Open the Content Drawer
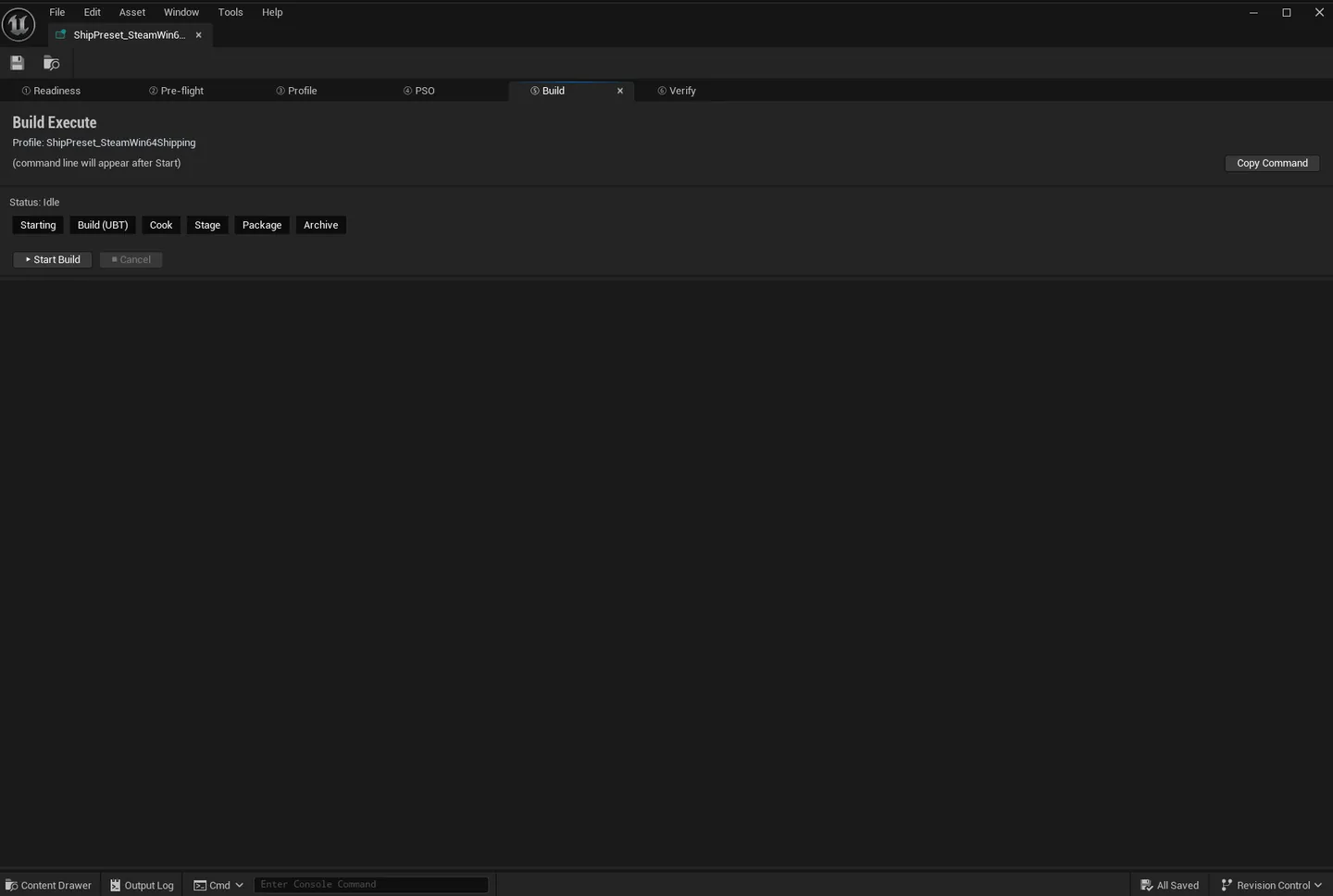 click(48, 885)
